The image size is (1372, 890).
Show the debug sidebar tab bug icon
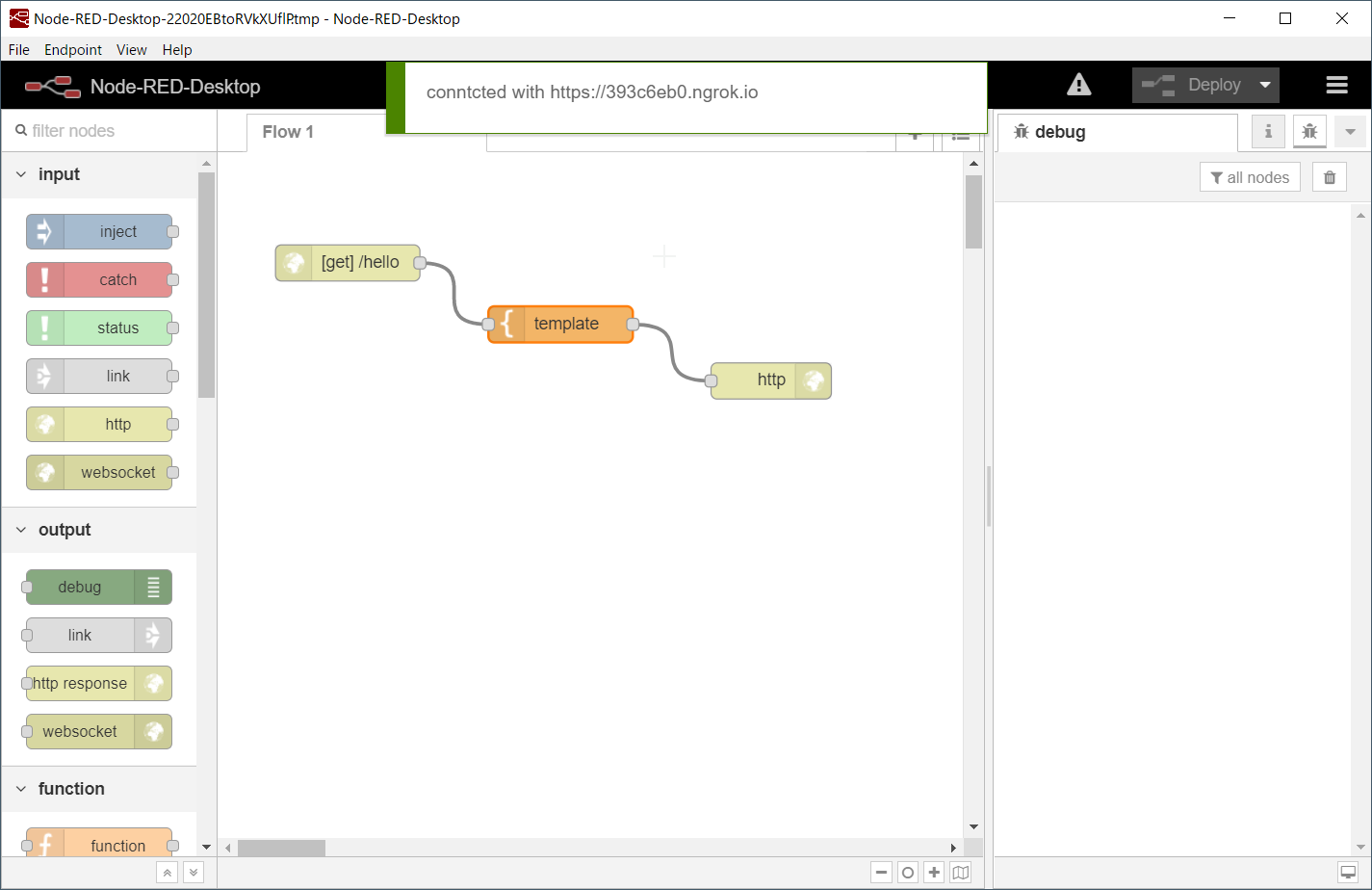point(1309,132)
